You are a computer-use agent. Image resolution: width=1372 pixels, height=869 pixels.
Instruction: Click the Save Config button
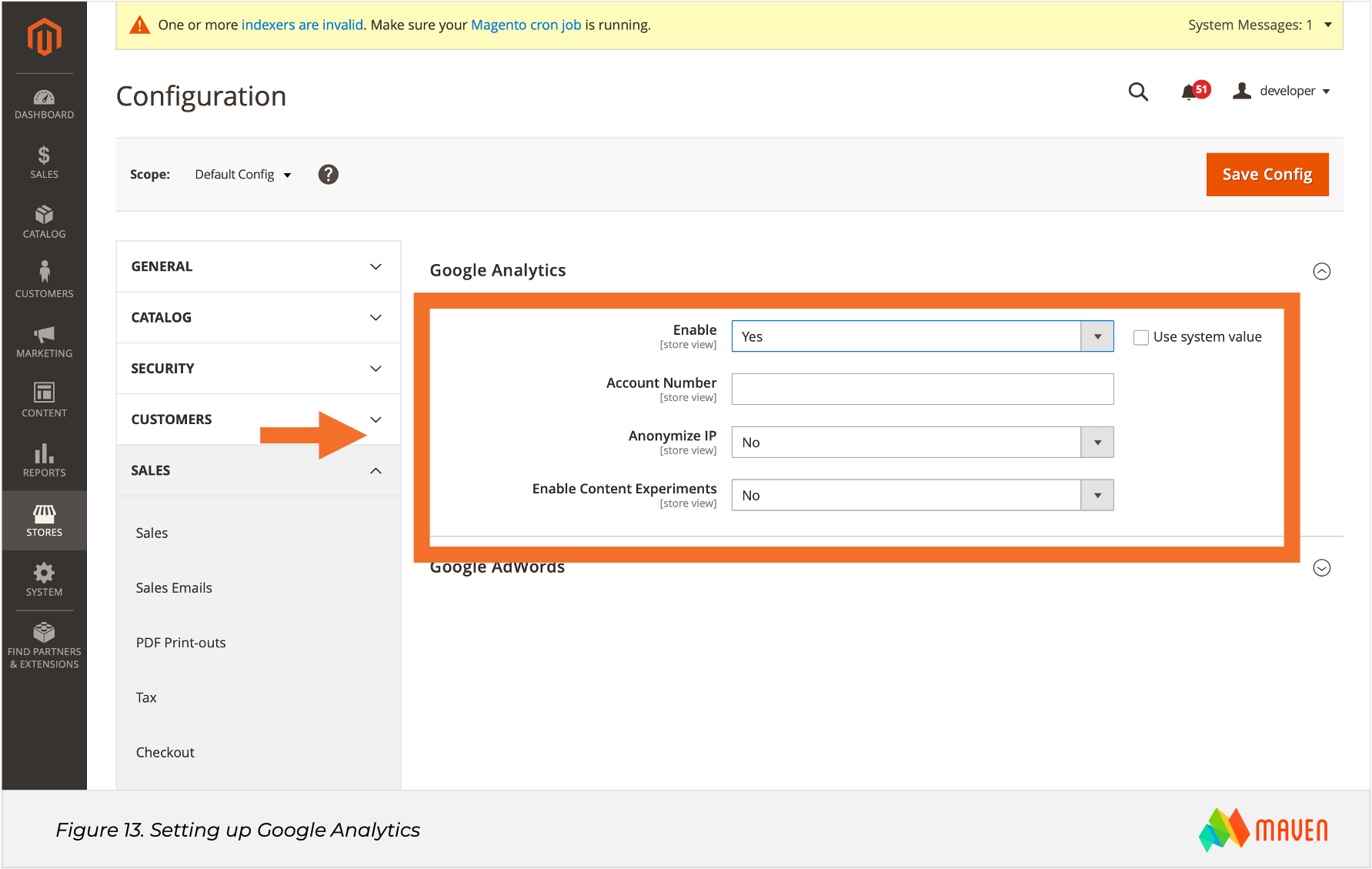[1267, 175]
